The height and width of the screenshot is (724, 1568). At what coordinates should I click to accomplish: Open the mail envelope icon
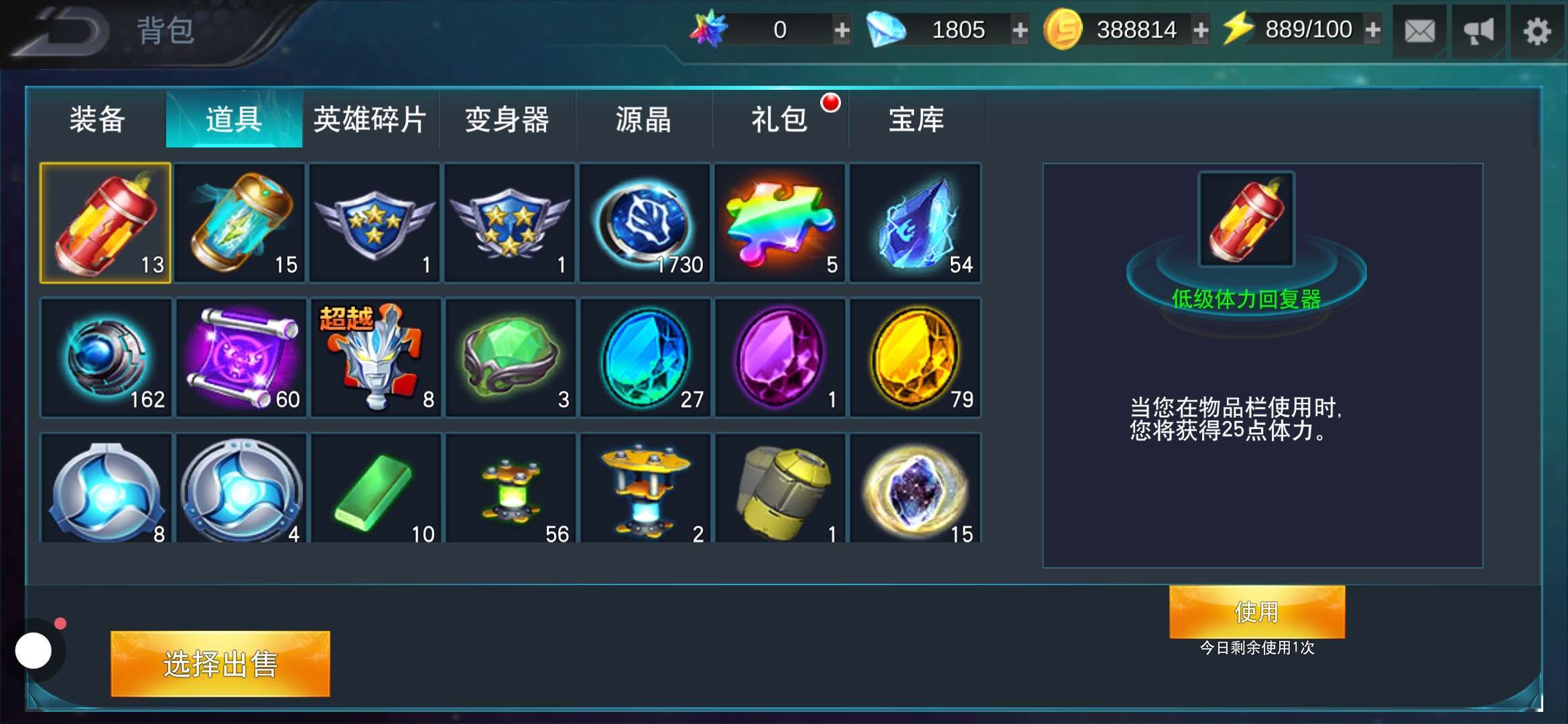(x=1419, y=31)
